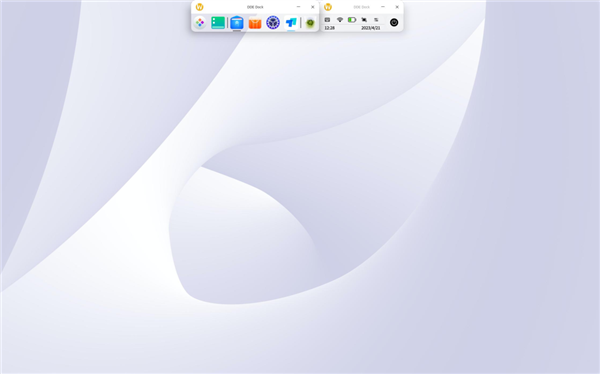
Task: Click the yellow W logo of the tray window
Action: [328, 7]
